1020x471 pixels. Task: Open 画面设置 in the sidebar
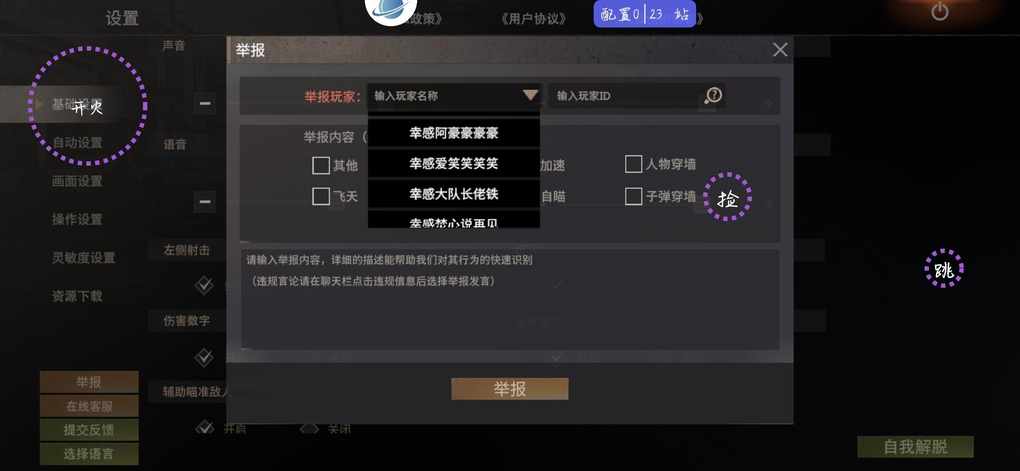tap(77, 182)
